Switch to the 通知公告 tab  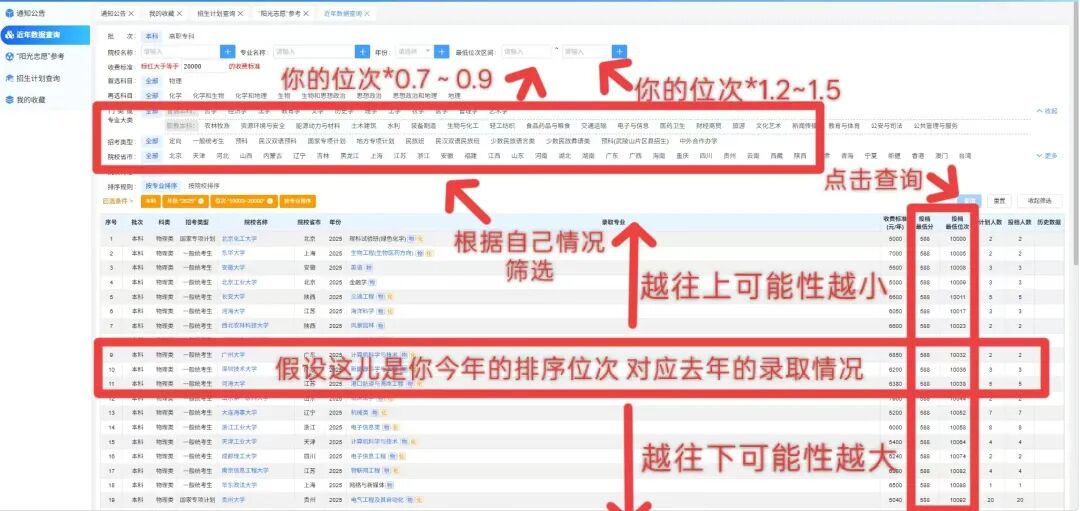(x=113, y=14)
